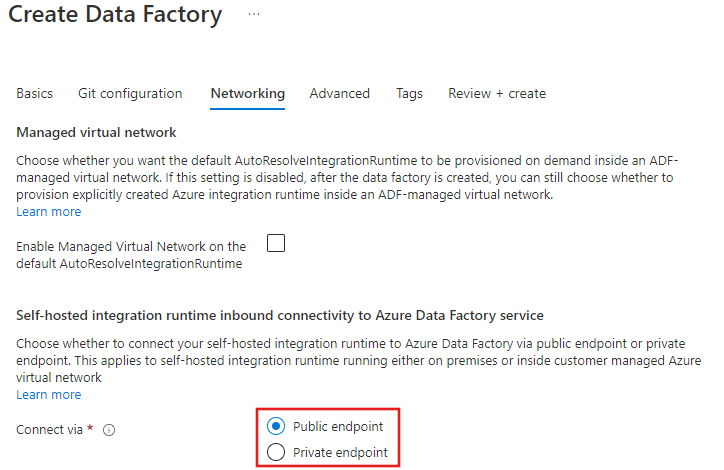Open the ellipsis menu beside Create Data Factory
The width and height of the screenshot is (724, 470).
[253, 15]
